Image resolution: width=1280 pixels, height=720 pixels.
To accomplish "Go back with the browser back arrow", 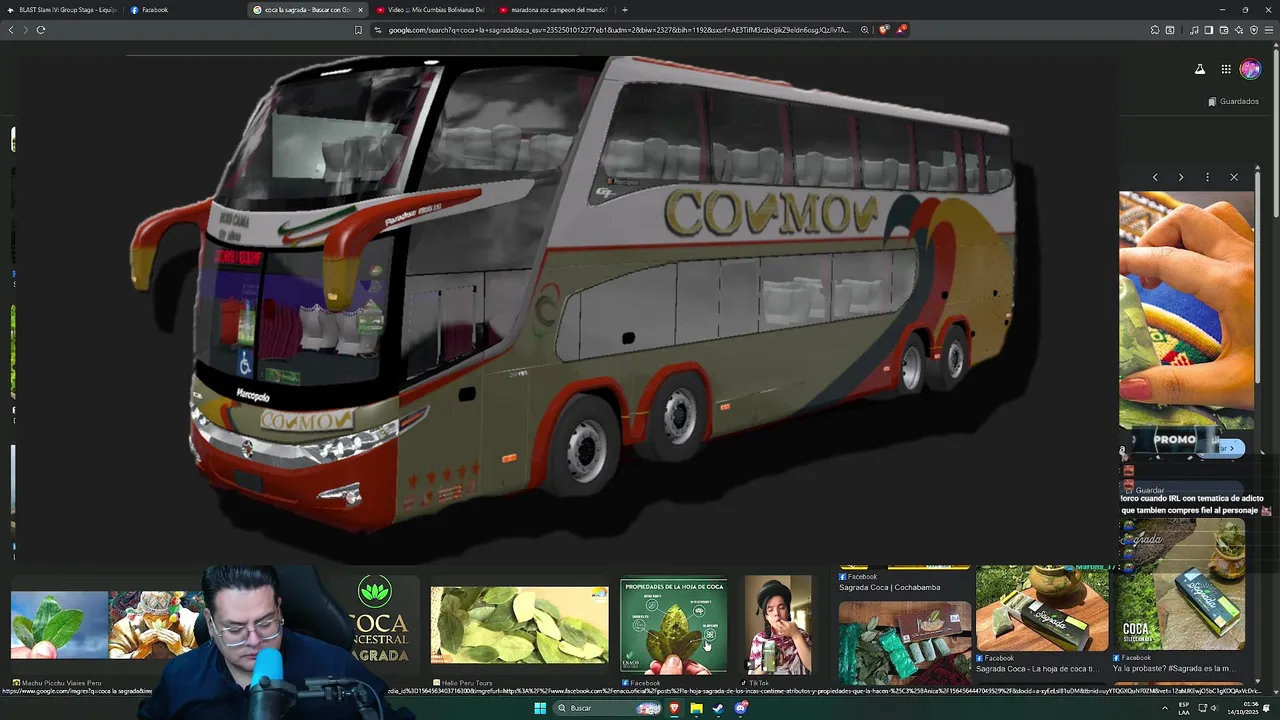I will 11,30.
